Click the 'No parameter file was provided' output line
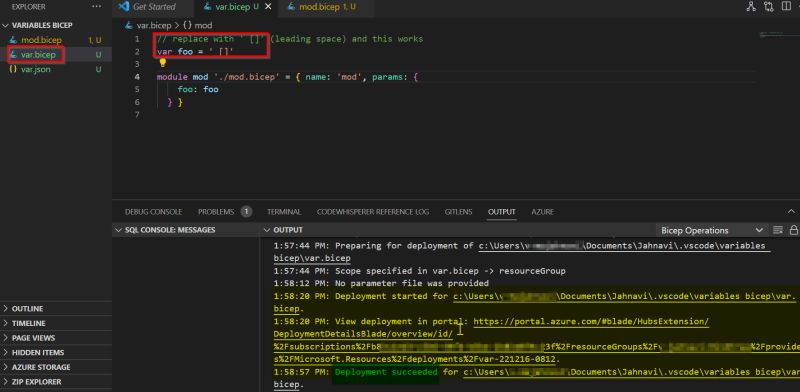 point(381,283)
